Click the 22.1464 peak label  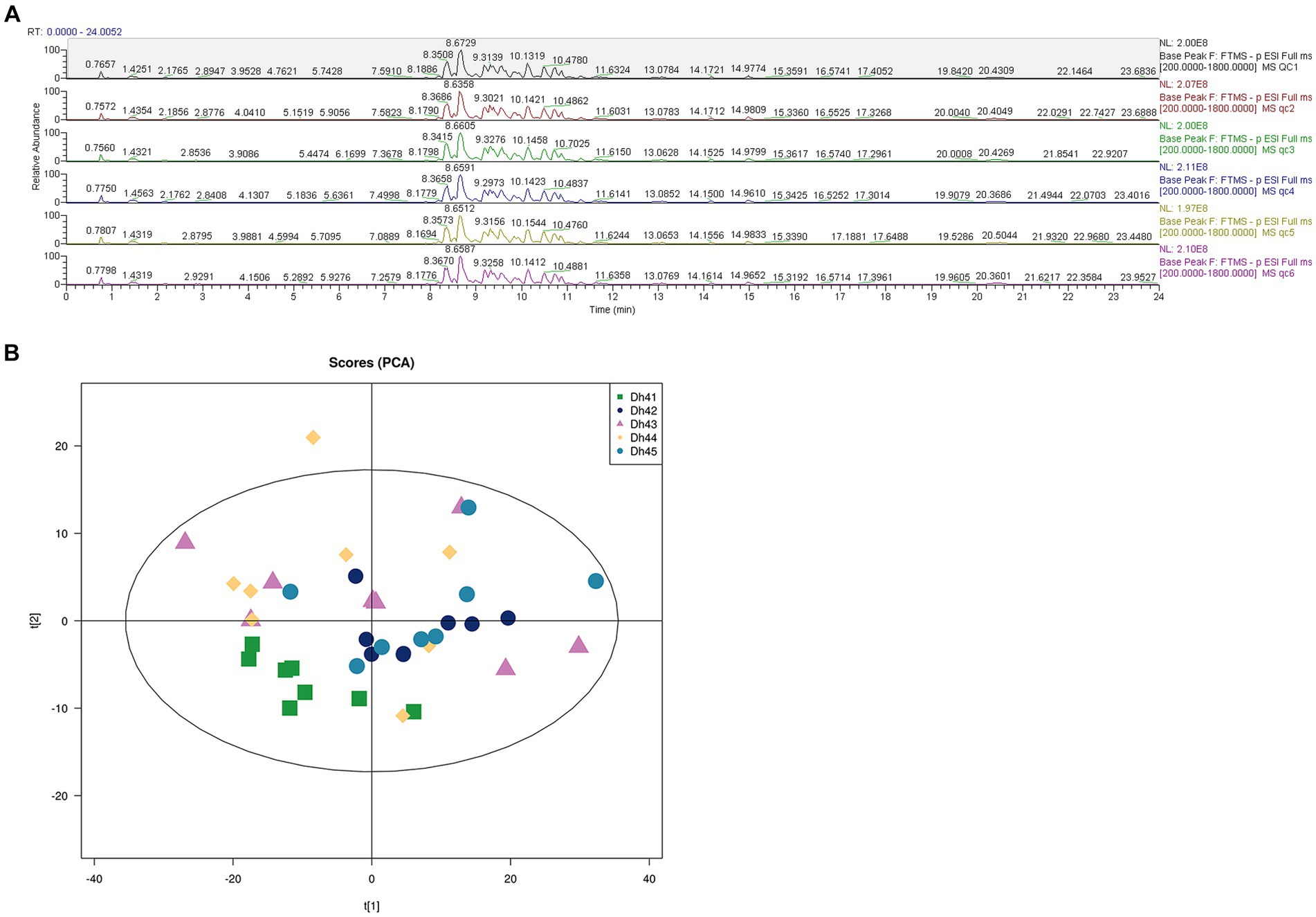[1075, 71]
